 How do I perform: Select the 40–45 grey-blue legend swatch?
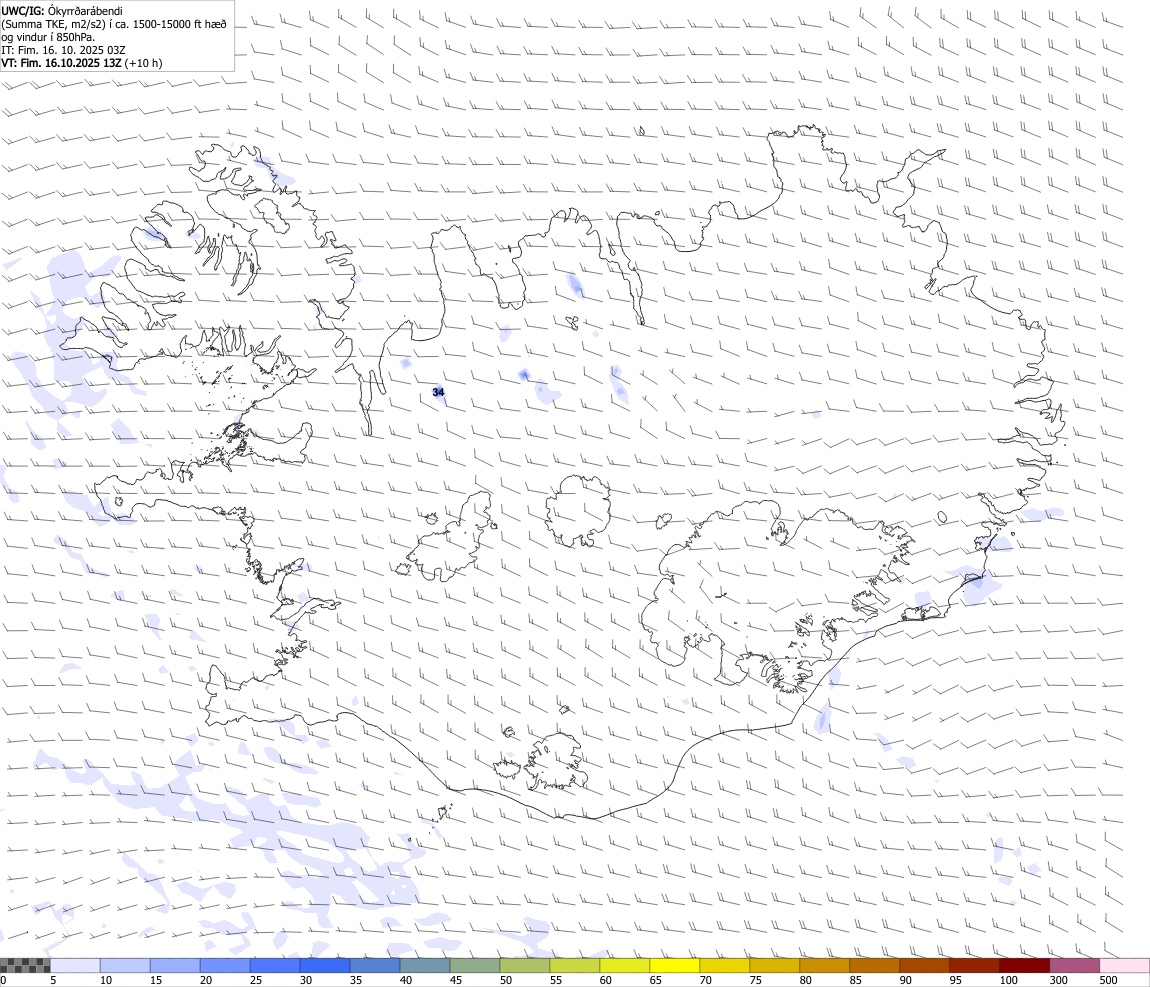point(425,965)
